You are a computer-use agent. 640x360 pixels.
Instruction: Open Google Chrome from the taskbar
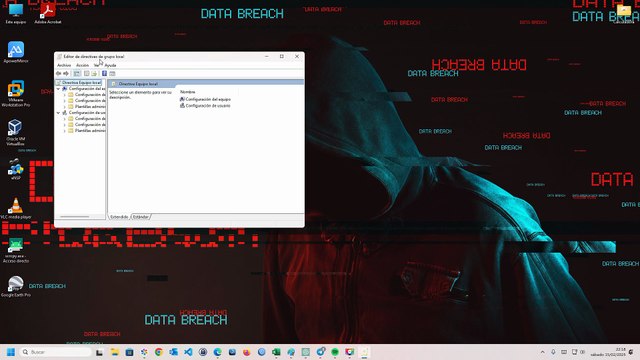158,352
